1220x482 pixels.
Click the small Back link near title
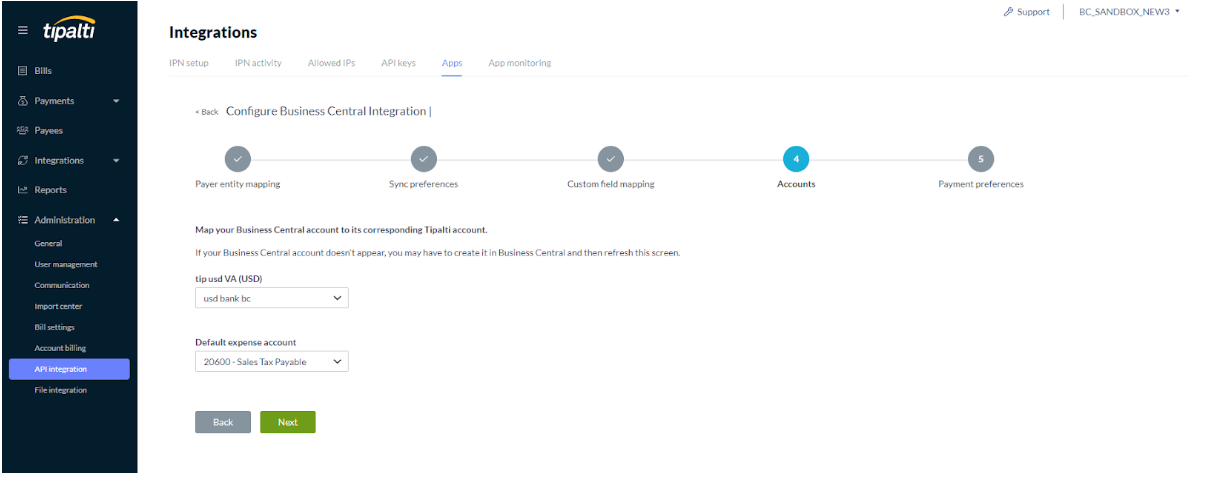(x=207, y=112)
